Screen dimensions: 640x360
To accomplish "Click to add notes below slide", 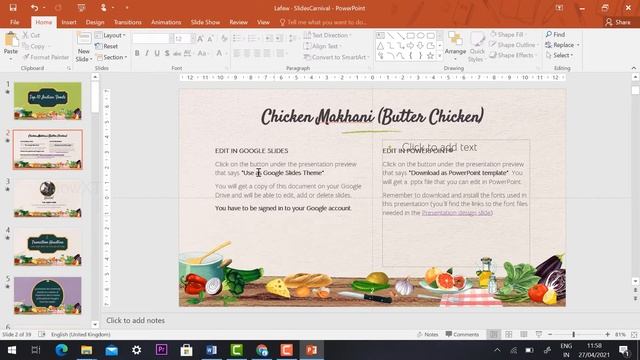I will (136, 320).
